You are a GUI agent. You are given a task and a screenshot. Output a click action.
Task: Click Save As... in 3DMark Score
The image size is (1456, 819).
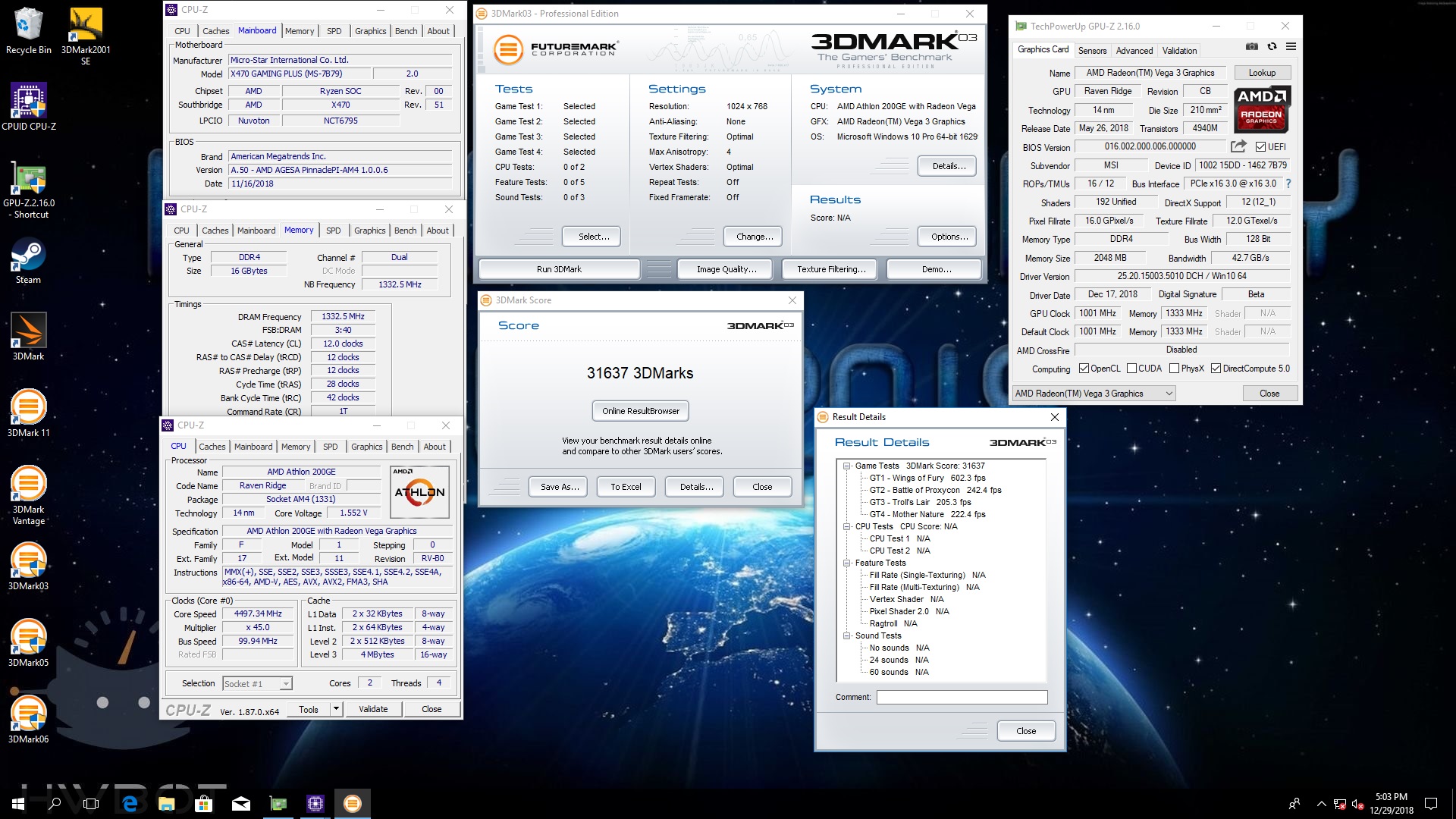click(560, 487)
